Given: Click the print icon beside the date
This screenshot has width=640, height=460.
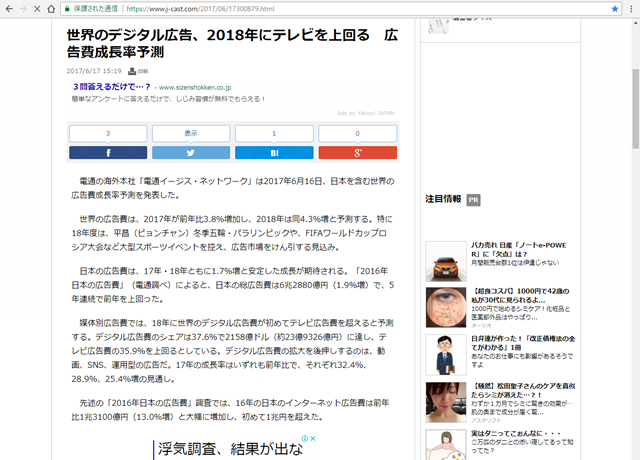Looking at the screenshot, I should 135,71.
